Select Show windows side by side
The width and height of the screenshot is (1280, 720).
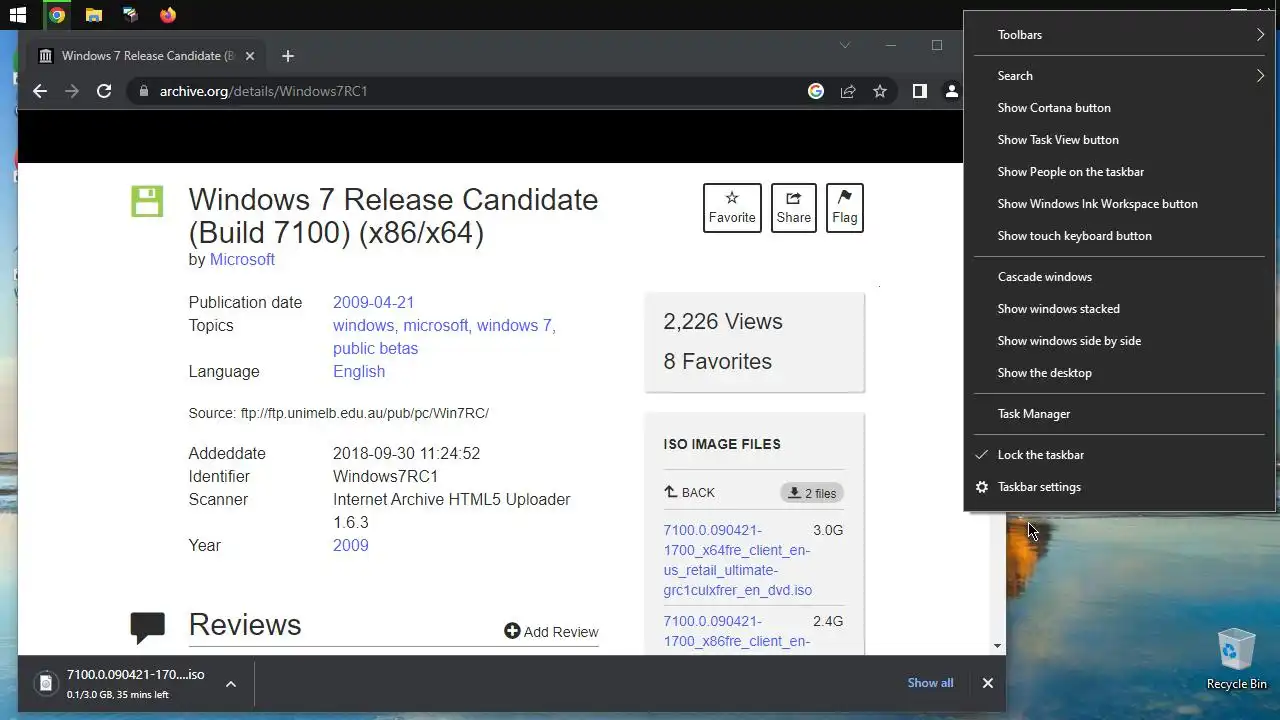click(x=1119, y=341)
